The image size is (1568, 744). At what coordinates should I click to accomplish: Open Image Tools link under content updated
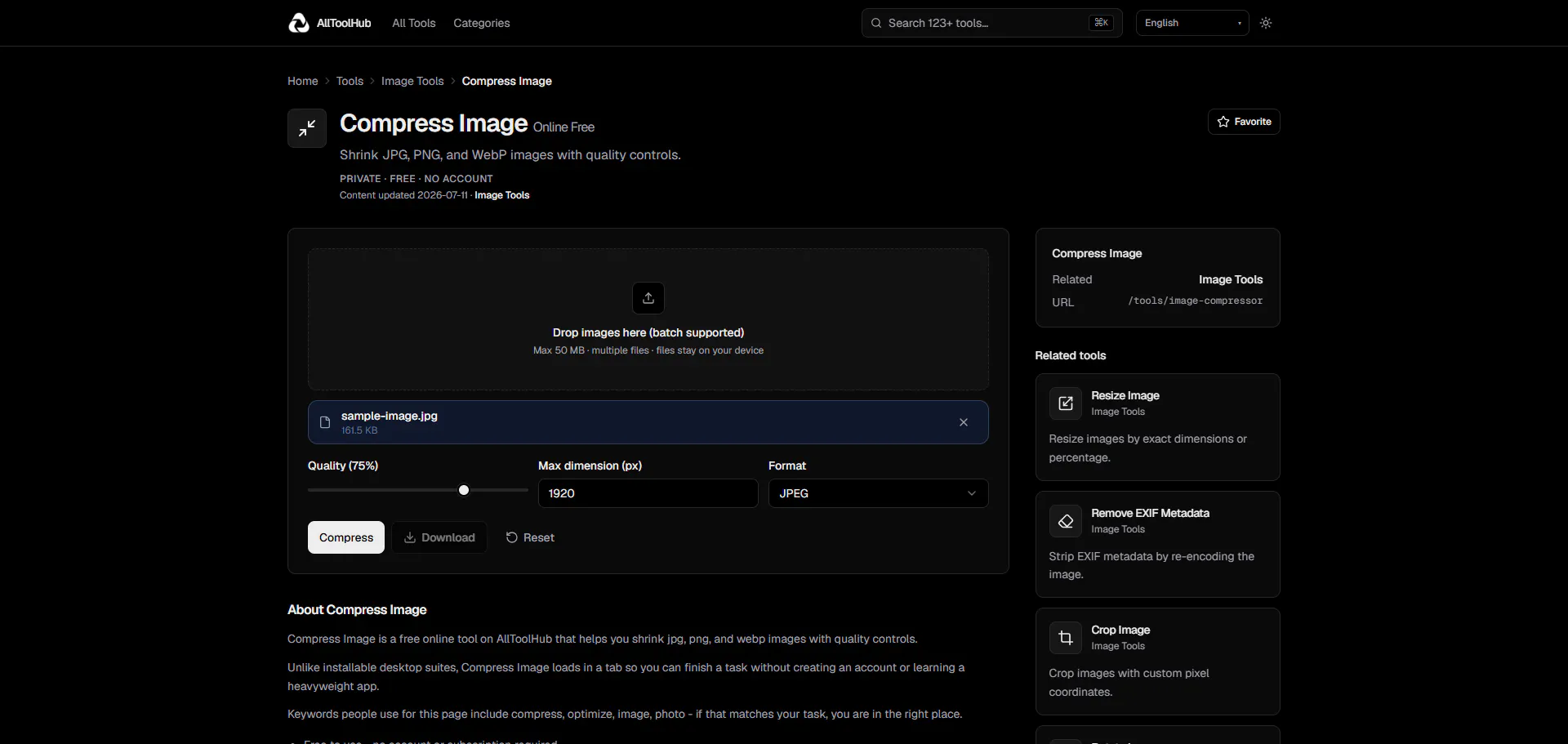click(x=502, y=195)
